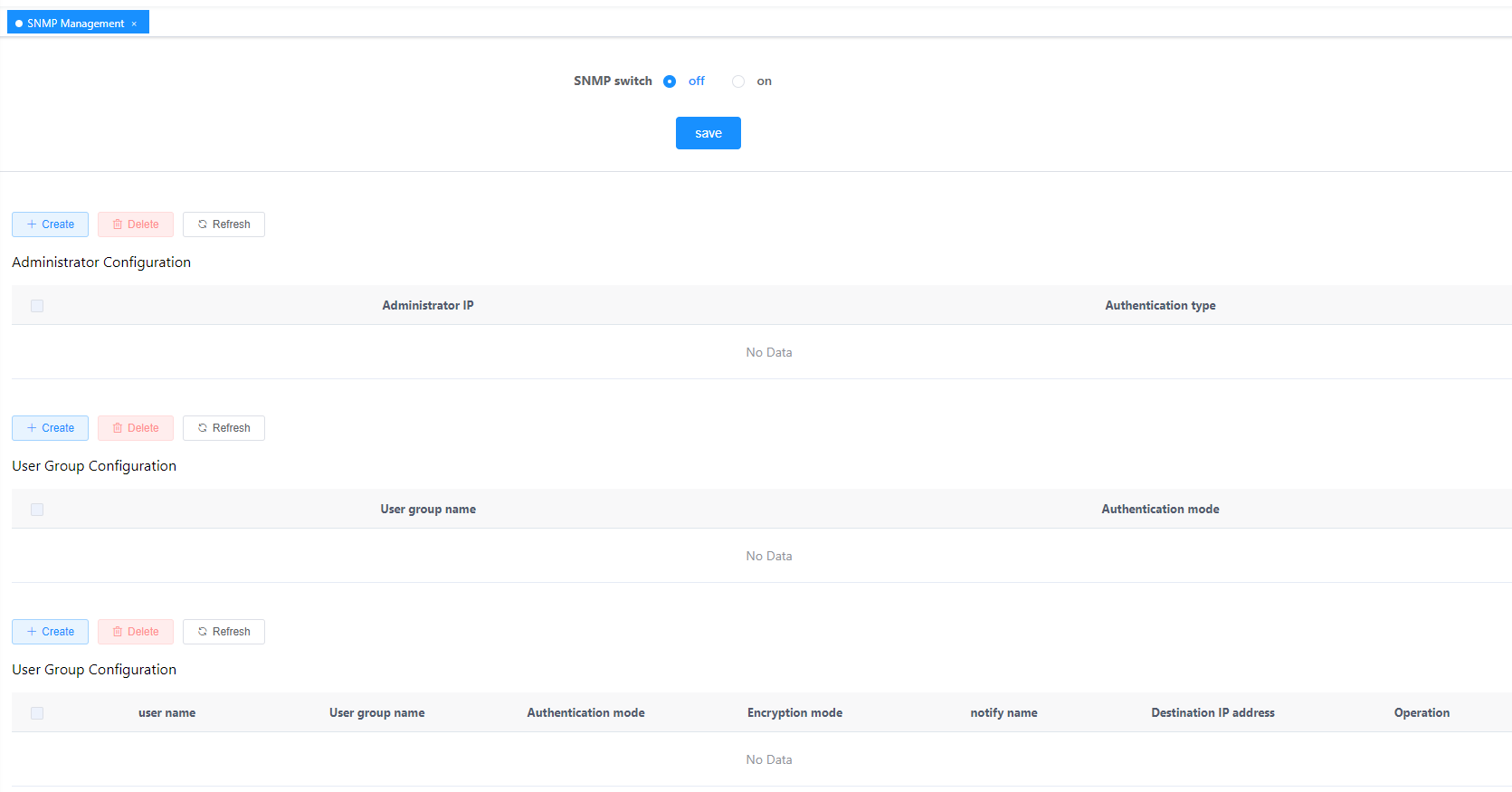Click "No Data" under the Encryption mode table

769,760
